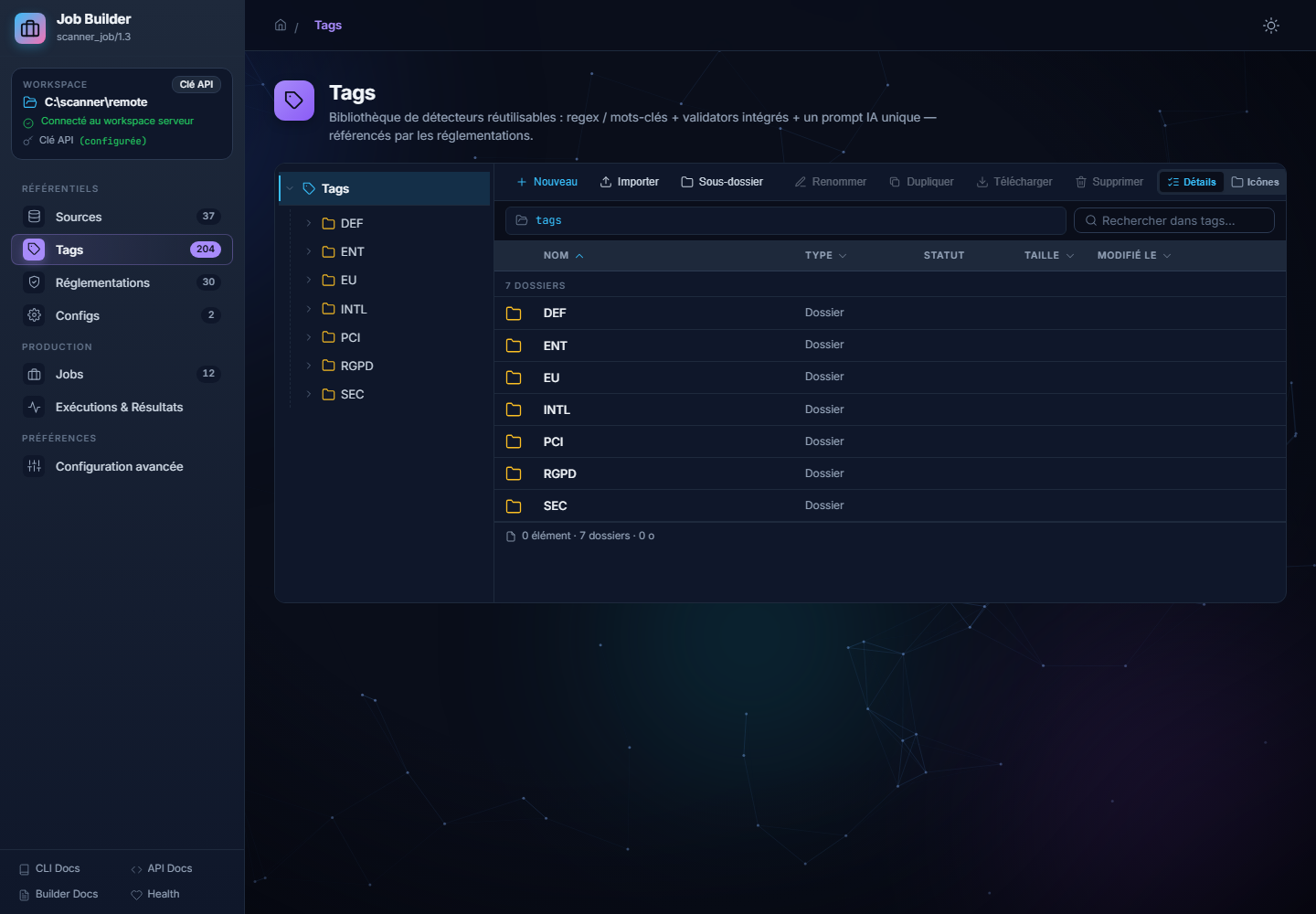Click ENT folder icon in list
The width and height of the screenshot is (1316, 914).
pos(514,345)
